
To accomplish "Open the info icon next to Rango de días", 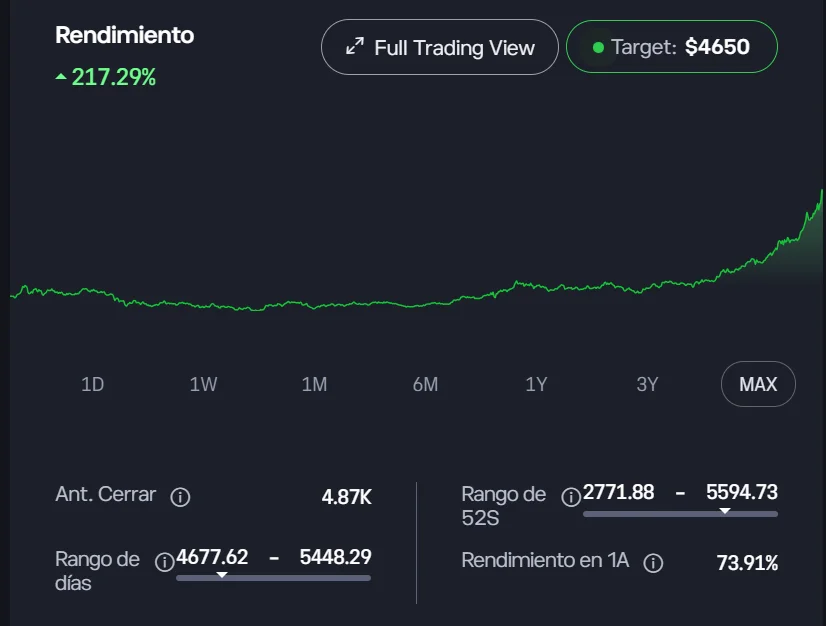I will (164, 561).
